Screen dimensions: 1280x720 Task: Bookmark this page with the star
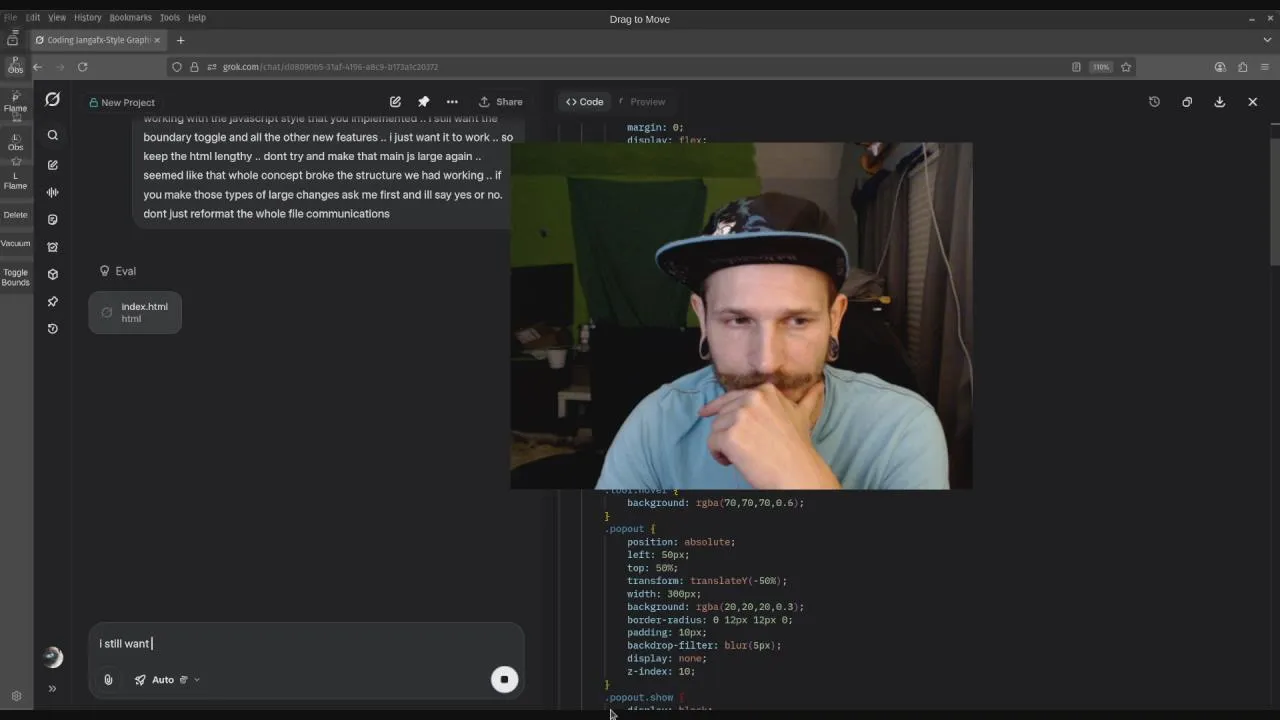pyautogui.click(x=1126, y=67)
